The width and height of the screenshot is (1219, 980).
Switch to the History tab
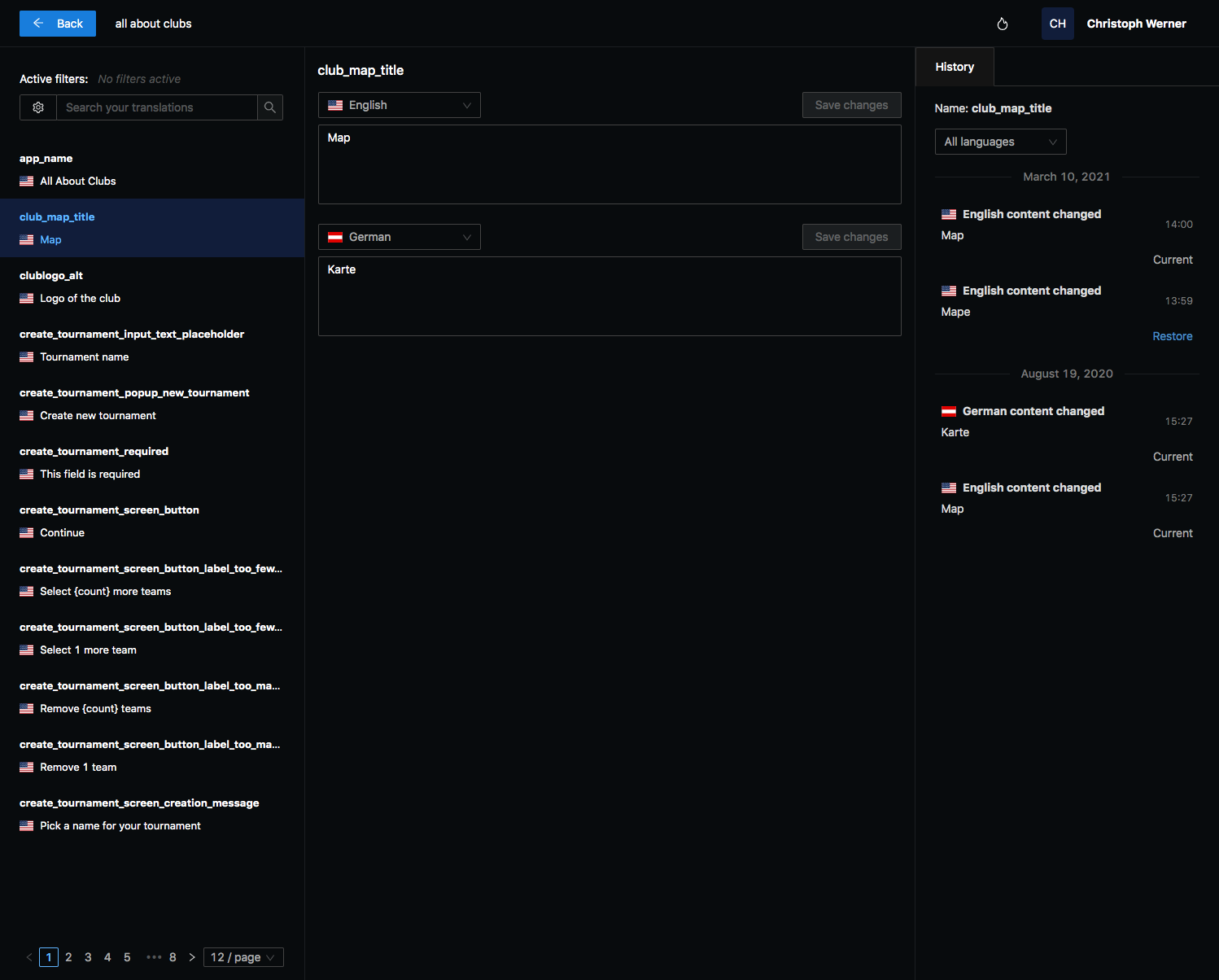point(955,67)
